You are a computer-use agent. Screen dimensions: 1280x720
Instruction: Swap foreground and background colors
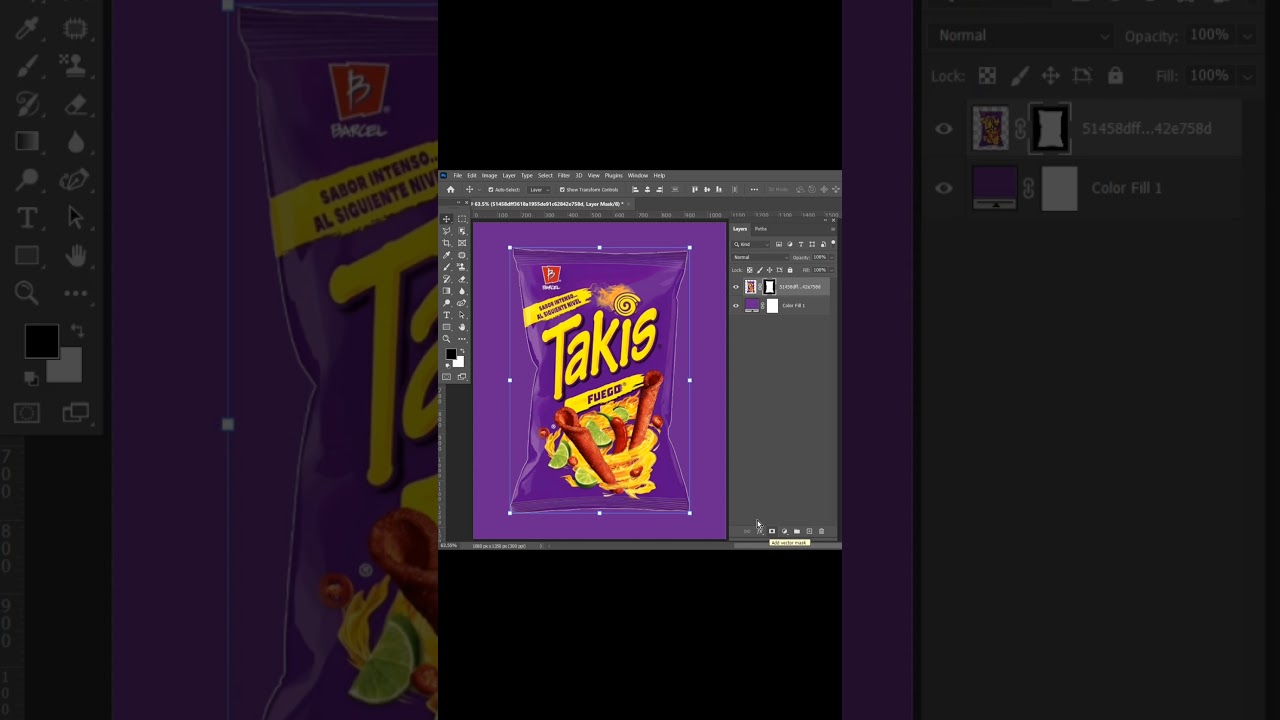pyautogui.click(x=462, y=351)
